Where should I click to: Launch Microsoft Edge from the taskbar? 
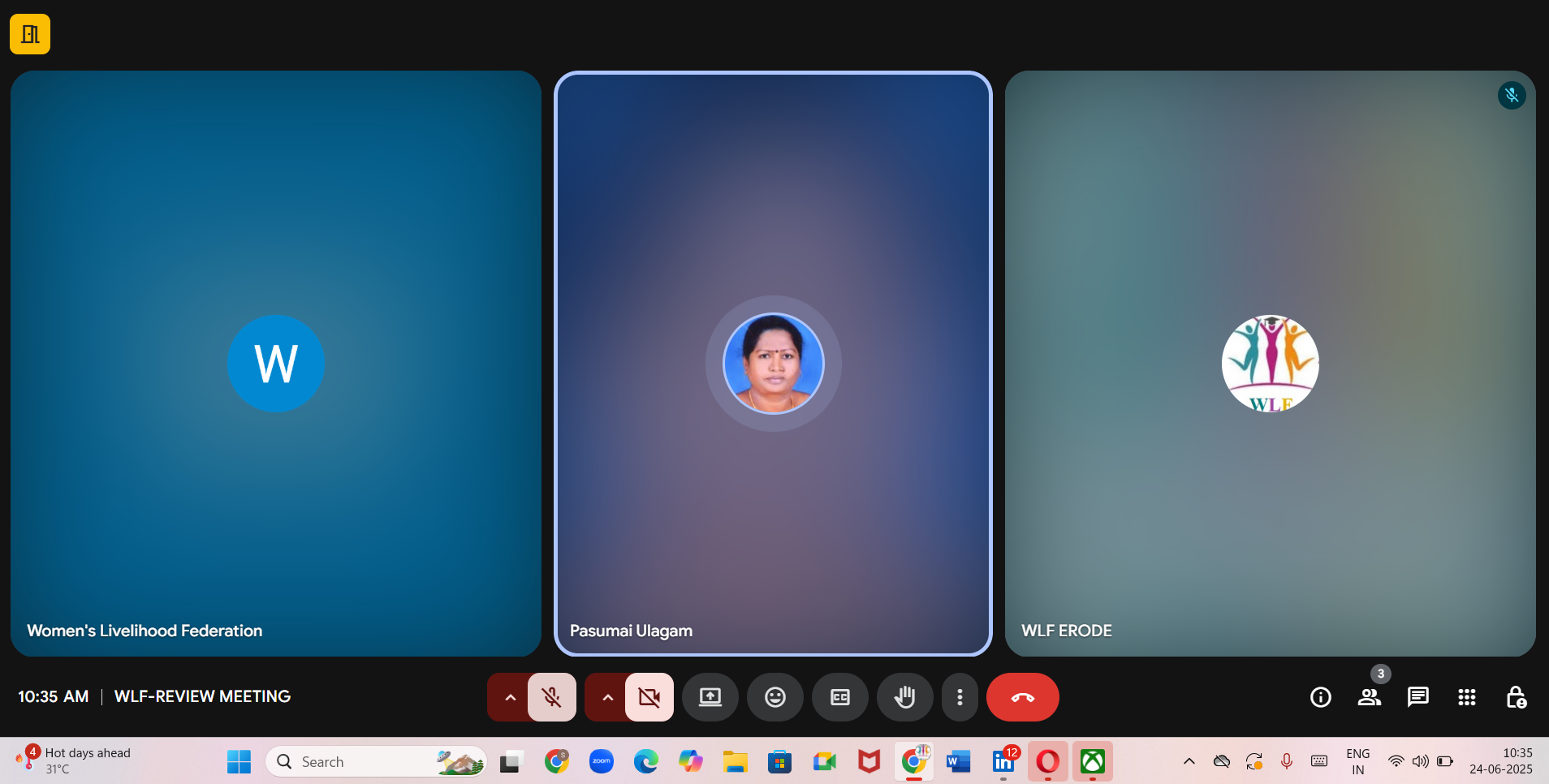click(x=646, y=762)
